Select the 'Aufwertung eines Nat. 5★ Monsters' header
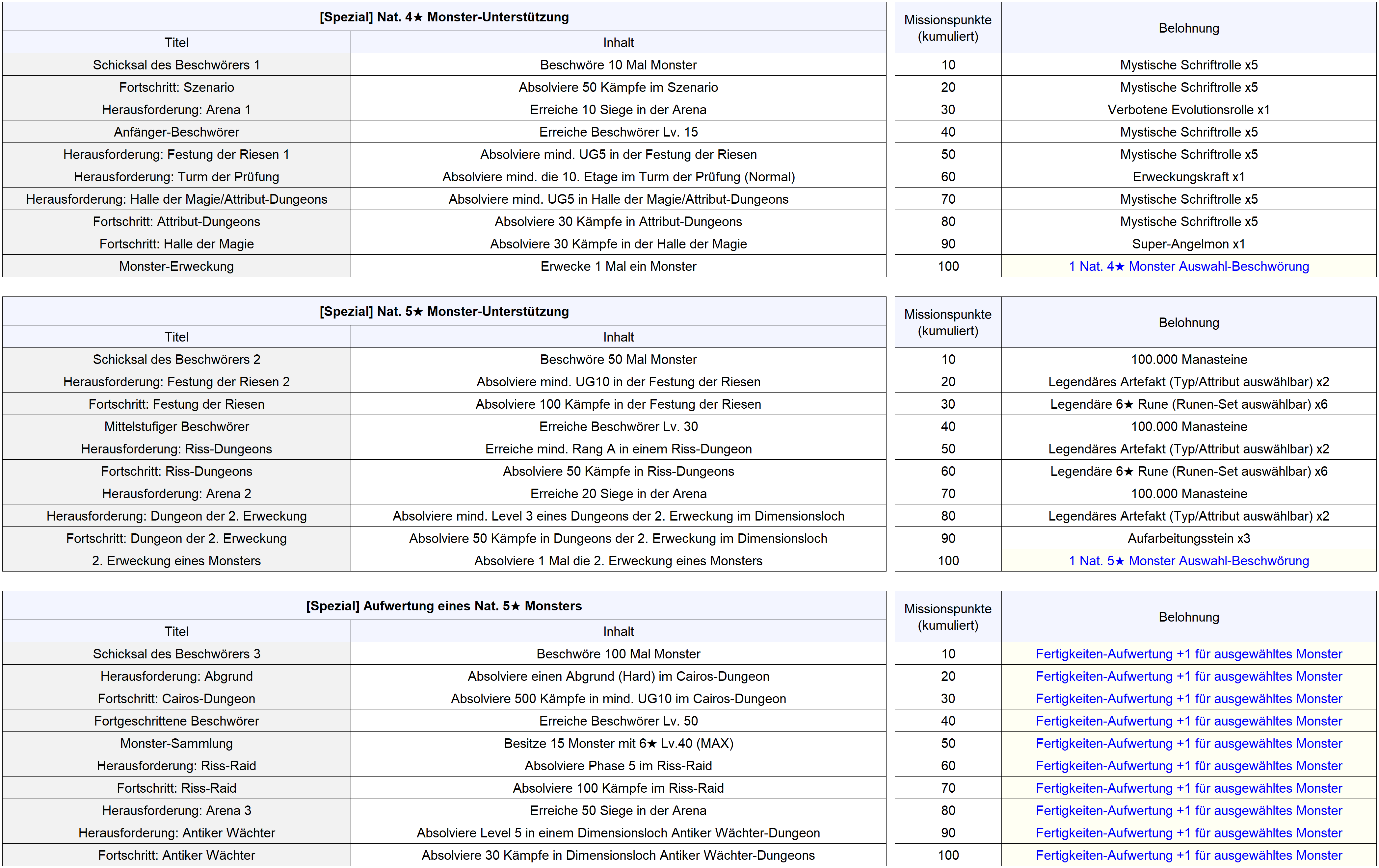The width and height of the screenshot is (1379, 868). 444,606
